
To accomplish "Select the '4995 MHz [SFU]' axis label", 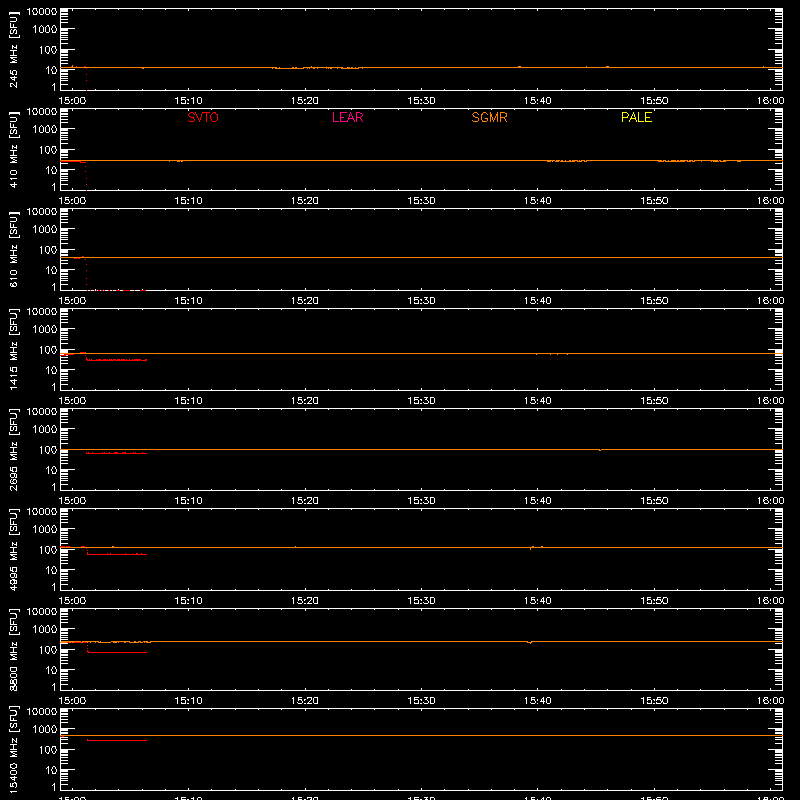I will point(13,550).
